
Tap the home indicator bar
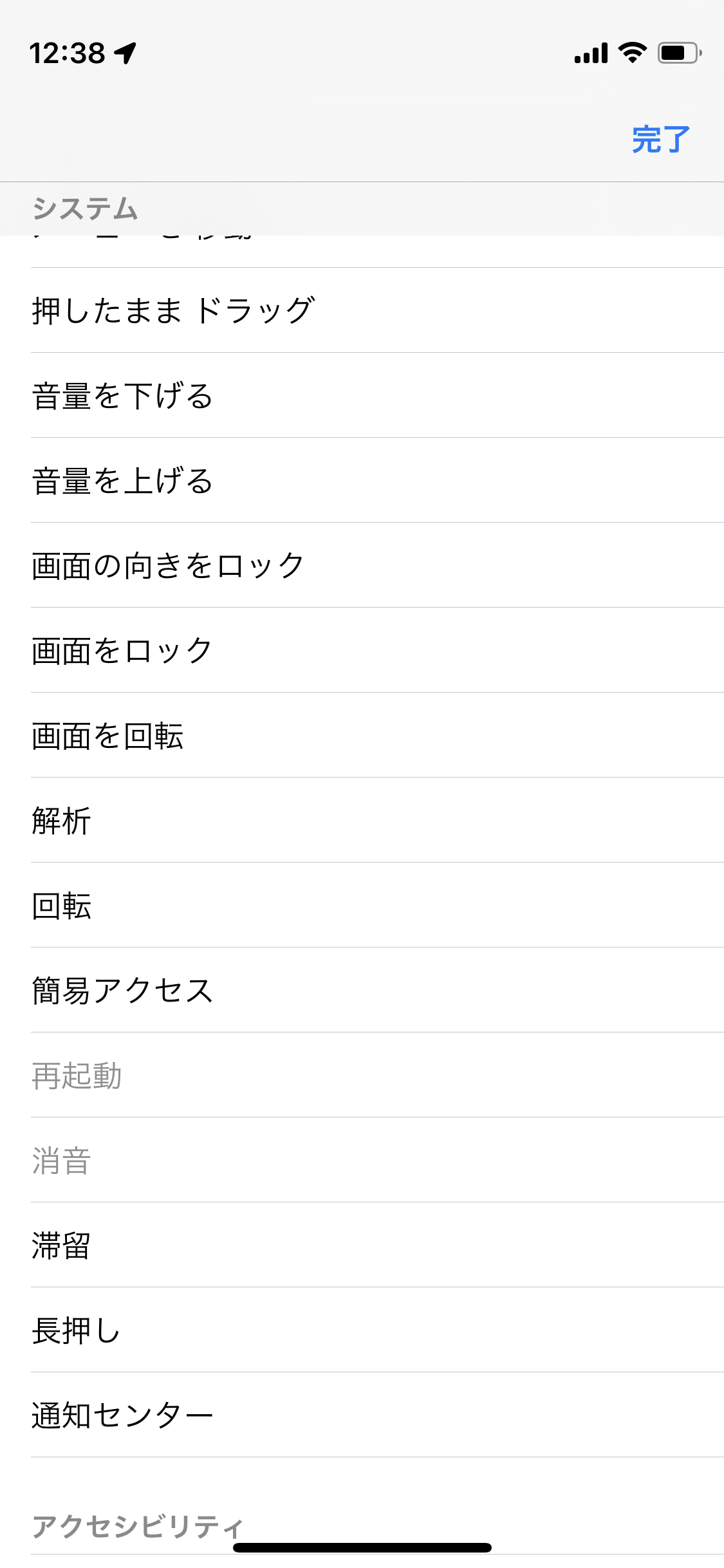click(362, 1547)
